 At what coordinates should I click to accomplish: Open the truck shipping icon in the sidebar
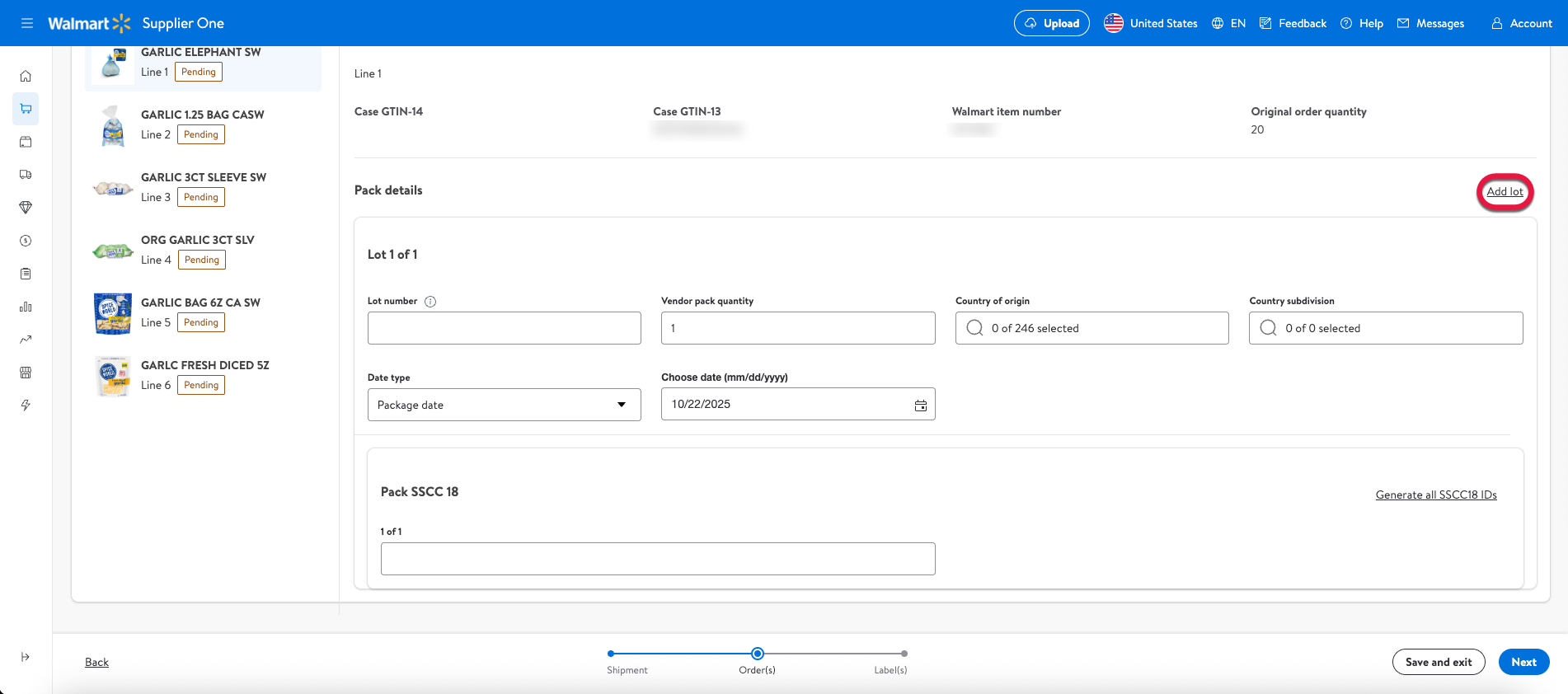(26, 175)
